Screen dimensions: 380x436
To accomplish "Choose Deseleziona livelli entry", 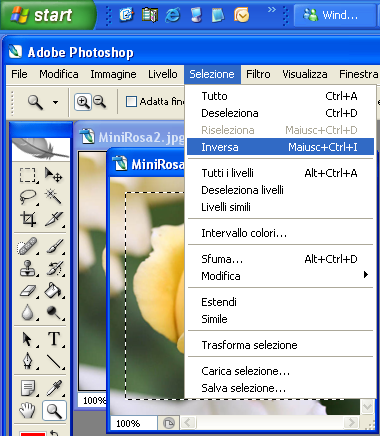I will [x=280, y=190].
